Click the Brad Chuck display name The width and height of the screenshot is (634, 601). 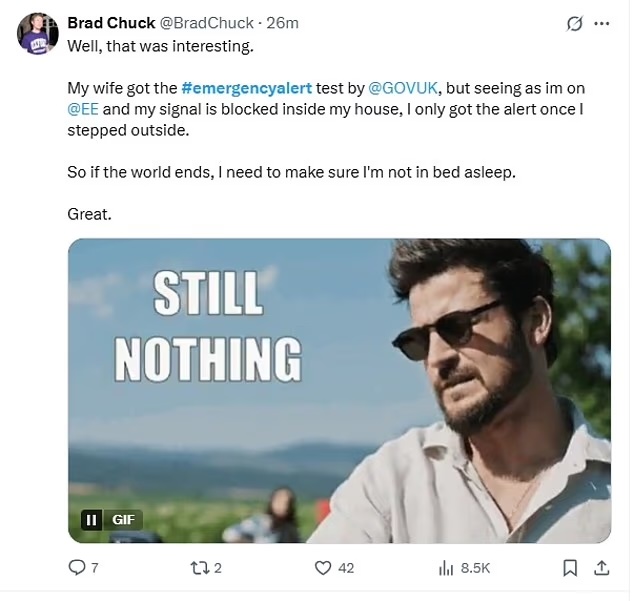coord(111,23)
